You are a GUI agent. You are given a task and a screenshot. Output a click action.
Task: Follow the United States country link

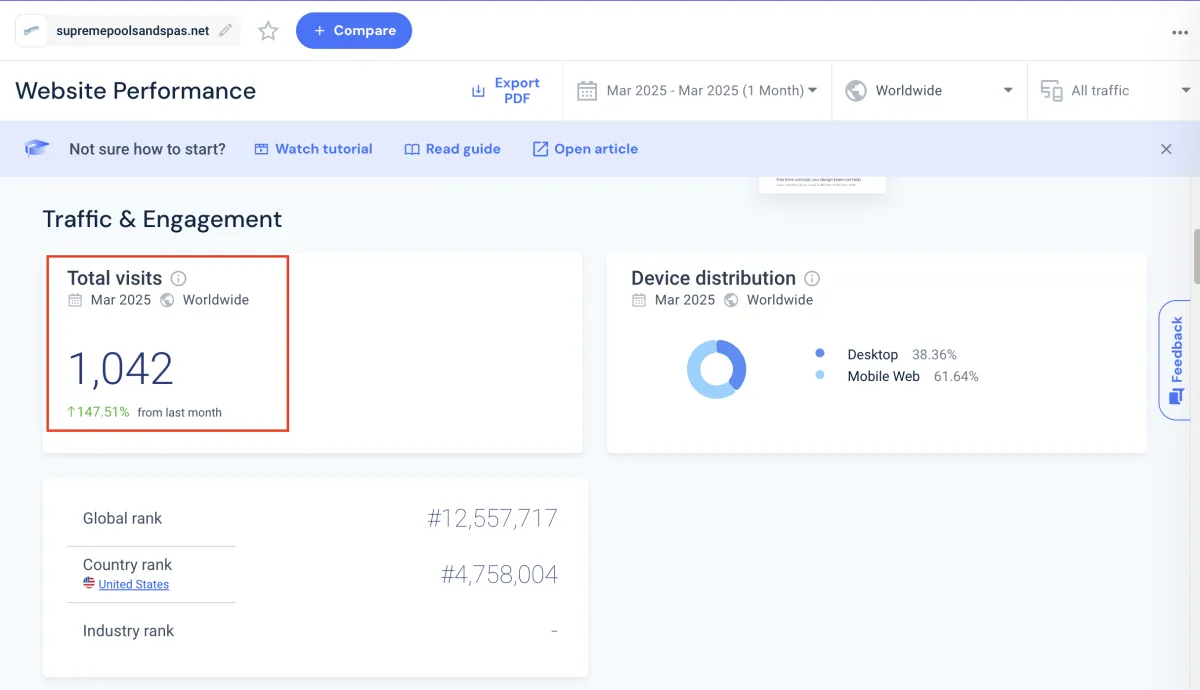[x=134, y=584]
